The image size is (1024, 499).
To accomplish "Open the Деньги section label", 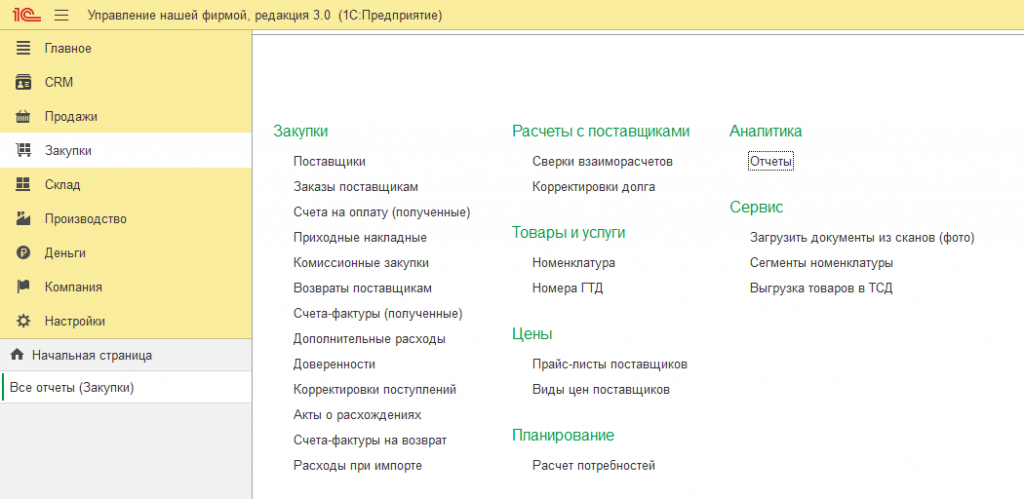I will click(65, 253).
